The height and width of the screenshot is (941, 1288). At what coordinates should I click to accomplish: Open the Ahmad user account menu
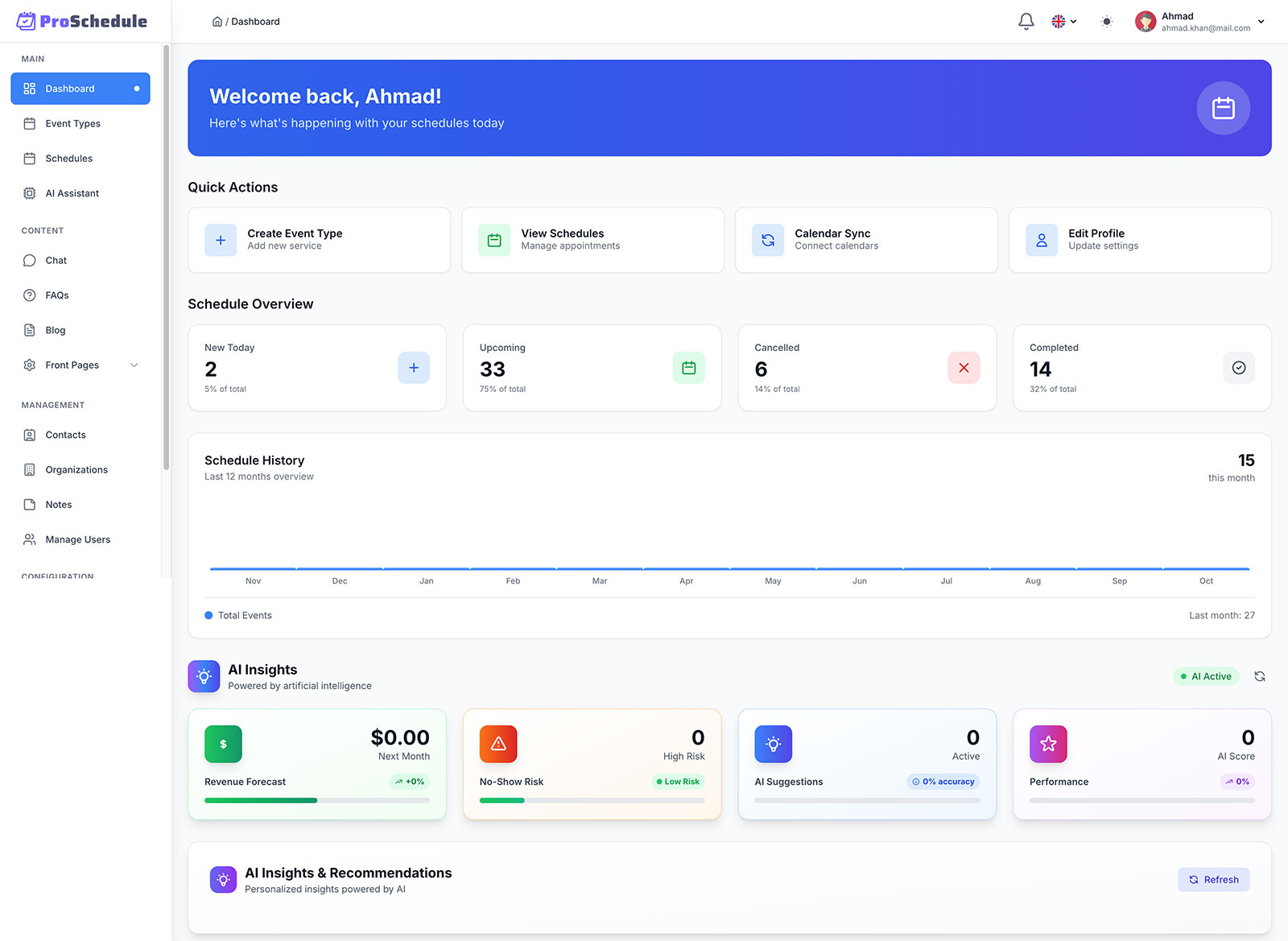click(1199, 22)
